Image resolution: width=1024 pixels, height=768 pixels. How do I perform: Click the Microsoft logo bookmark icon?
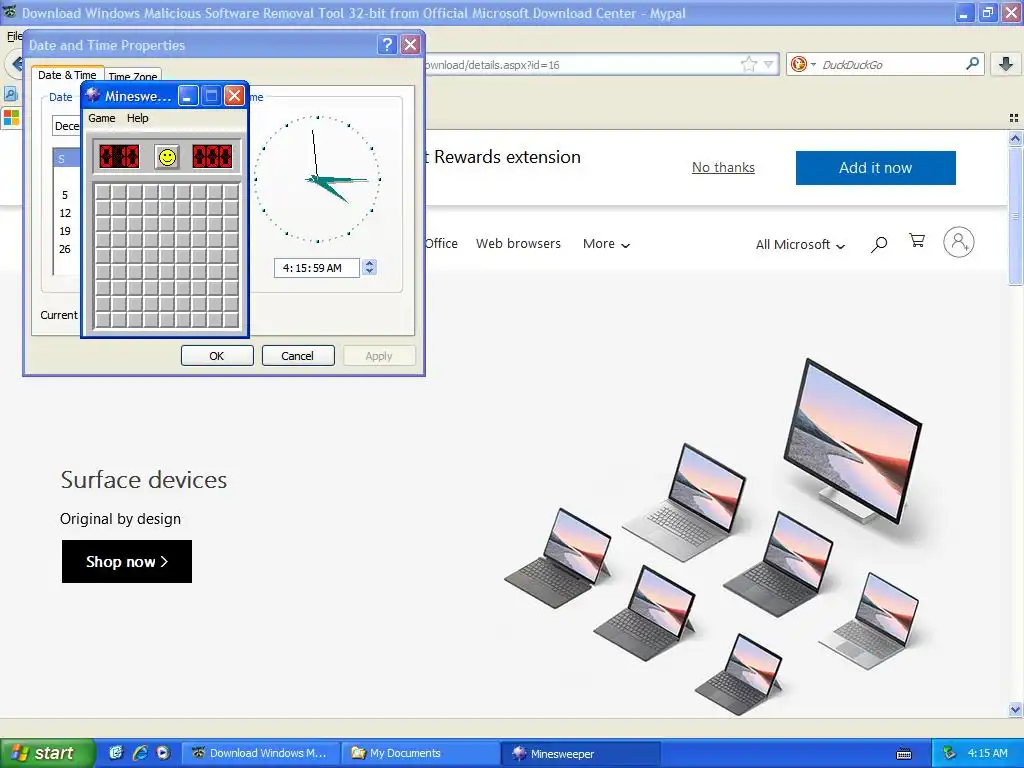point(11,118)
